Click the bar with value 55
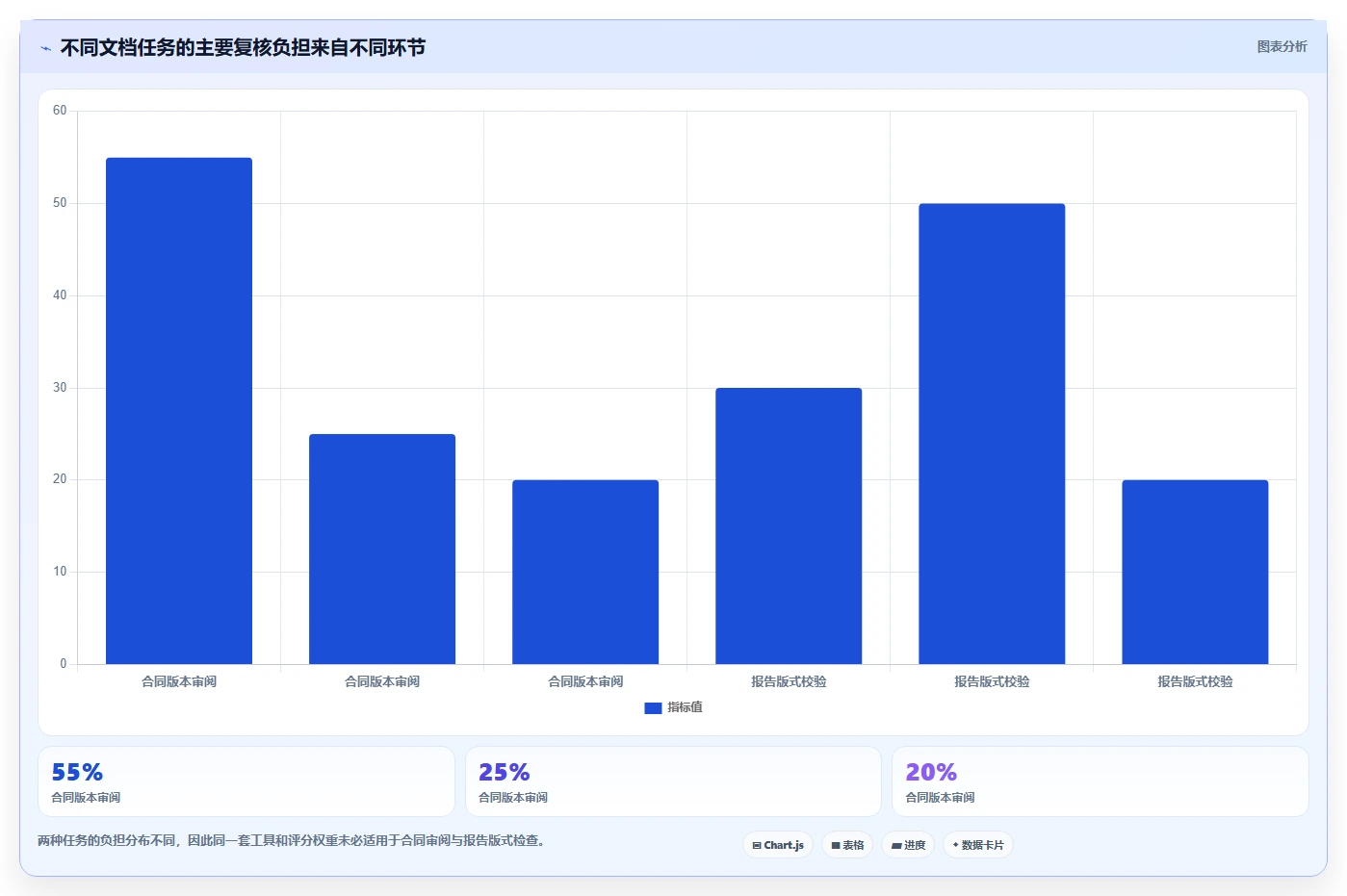Viewport: 1347px width, 896px height. click(x=179, y=411)
